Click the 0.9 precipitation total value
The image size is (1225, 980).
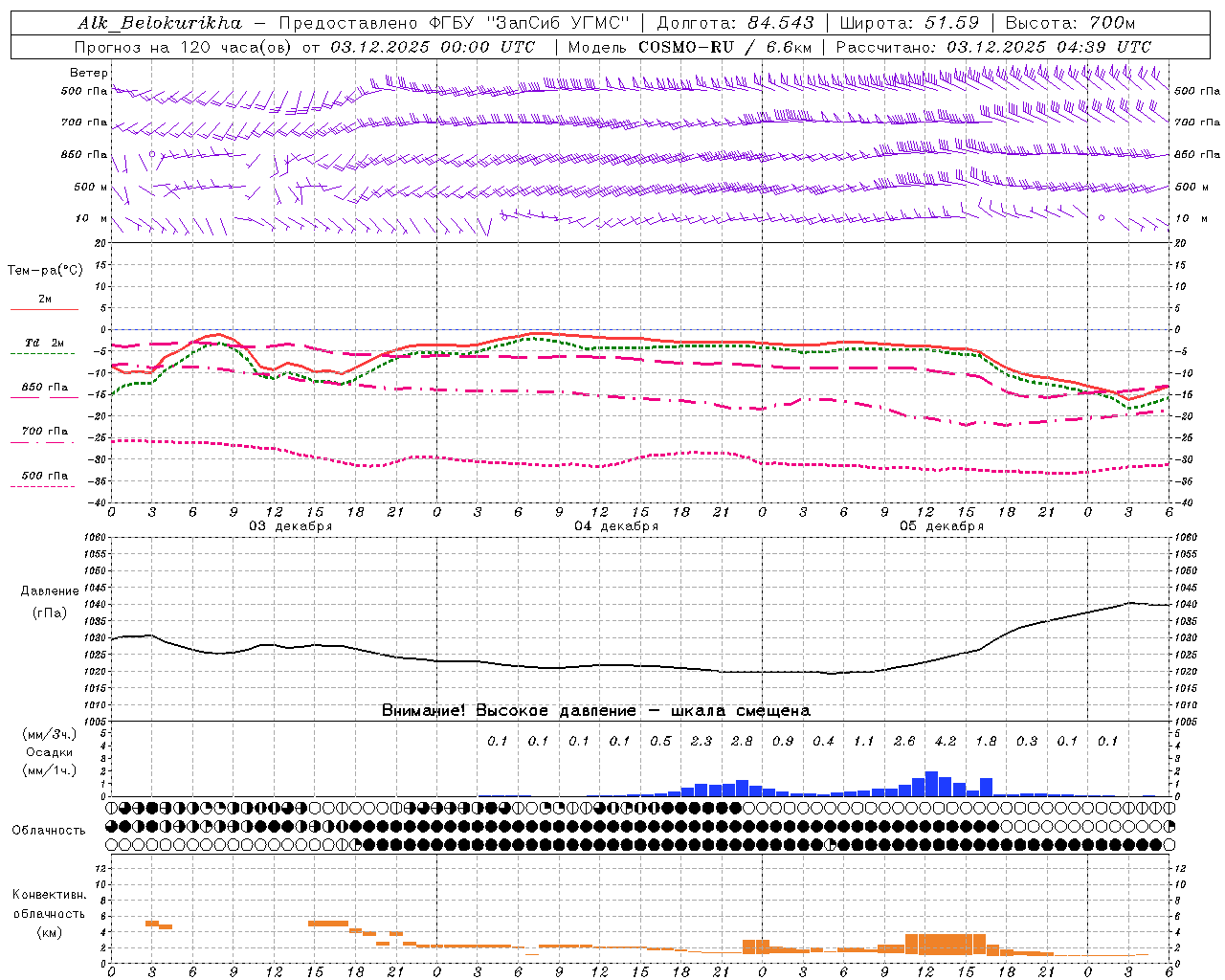pyautogui.click(x=783, y=742)
